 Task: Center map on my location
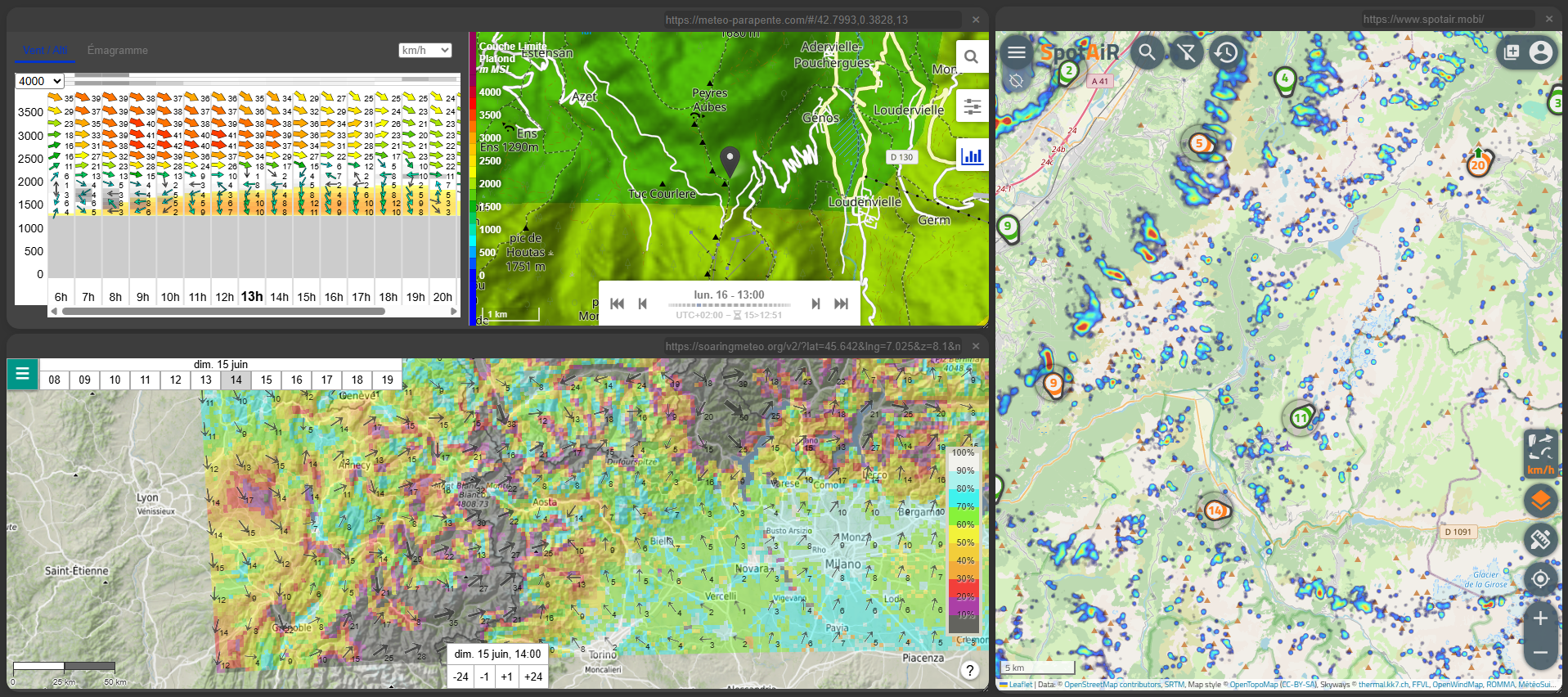[x=1540, y=579]
